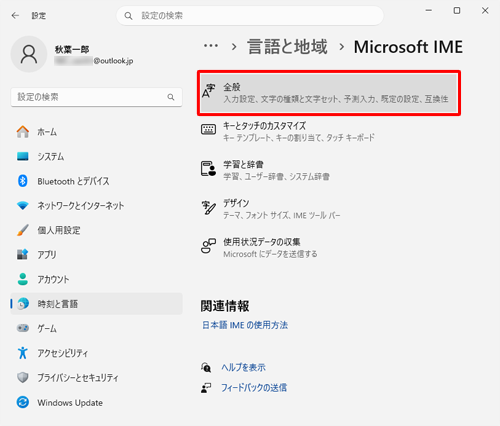Click the アクセシビリティ figure icon
The width and height of the screenshot is (500, 426).
(x=23, y=353)
